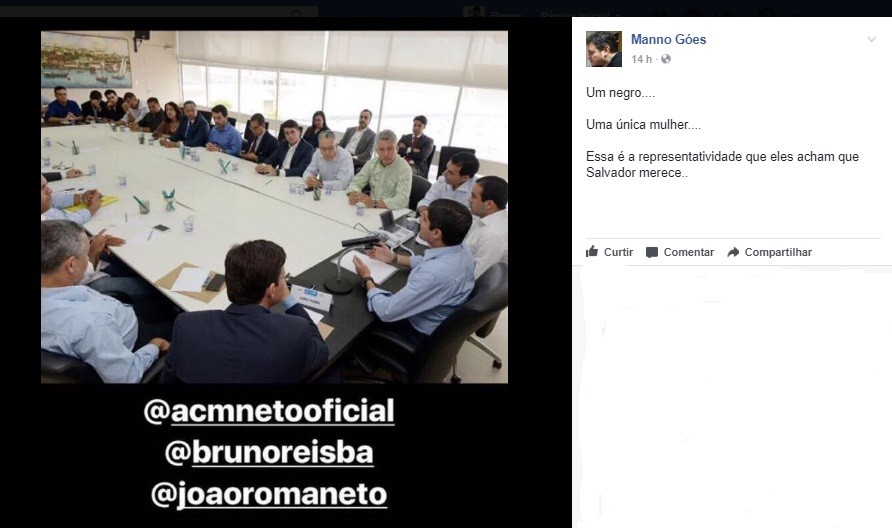Open the @brunoreisba mention

click(x=269, y=452)
